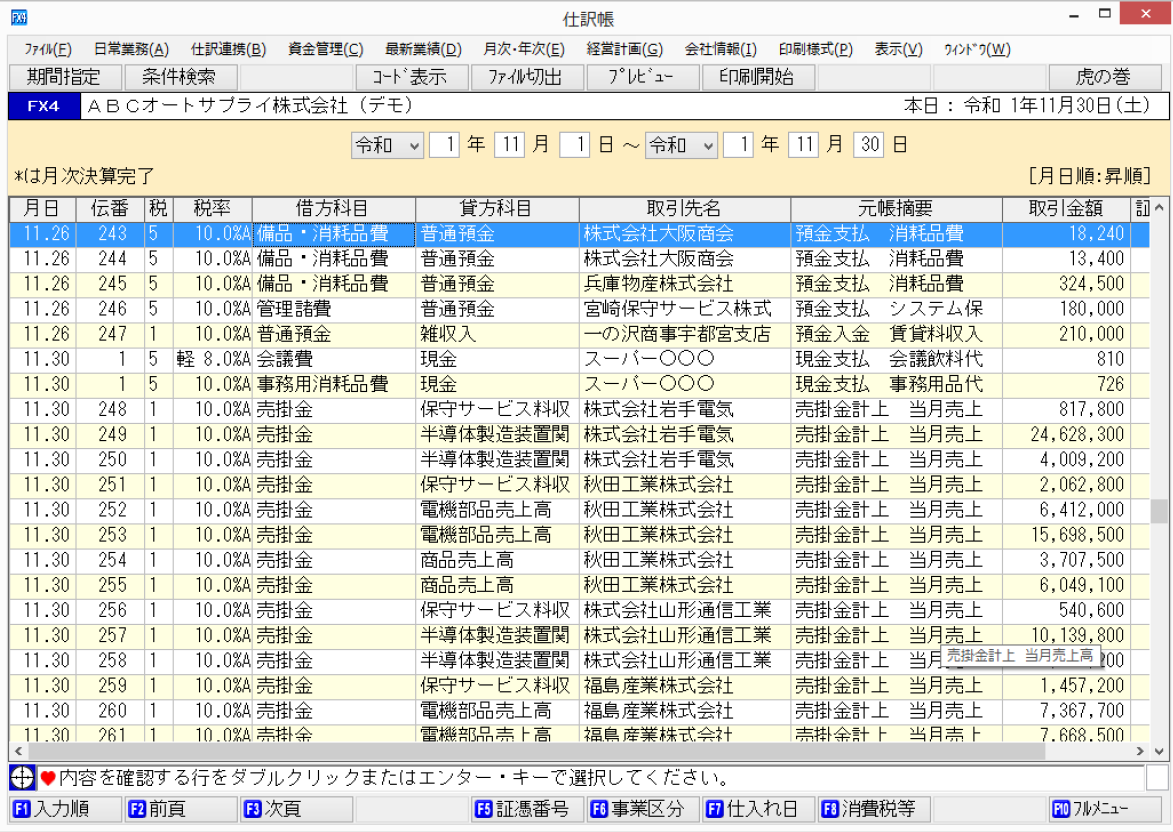Open the ending 令和 era dropdown
This screenshot has height=832, width=1173.
point(681,144)
